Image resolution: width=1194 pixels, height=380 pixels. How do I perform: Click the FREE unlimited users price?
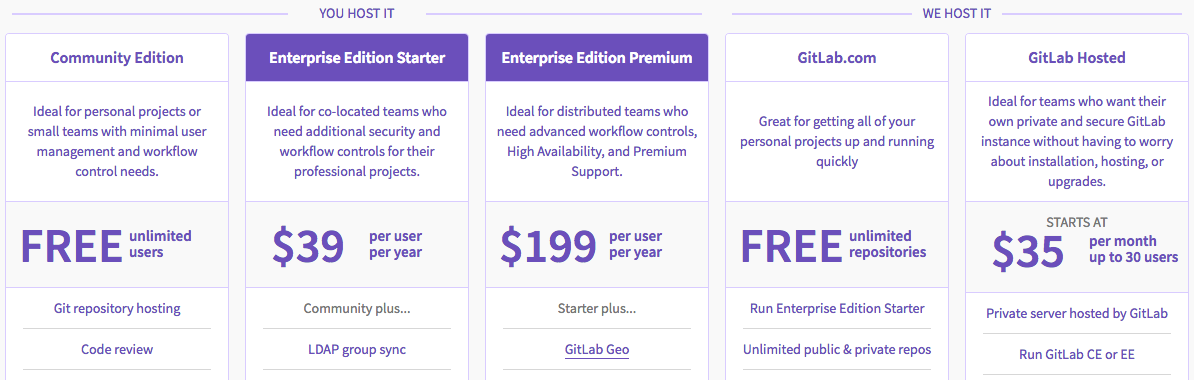tap(106, 245)
